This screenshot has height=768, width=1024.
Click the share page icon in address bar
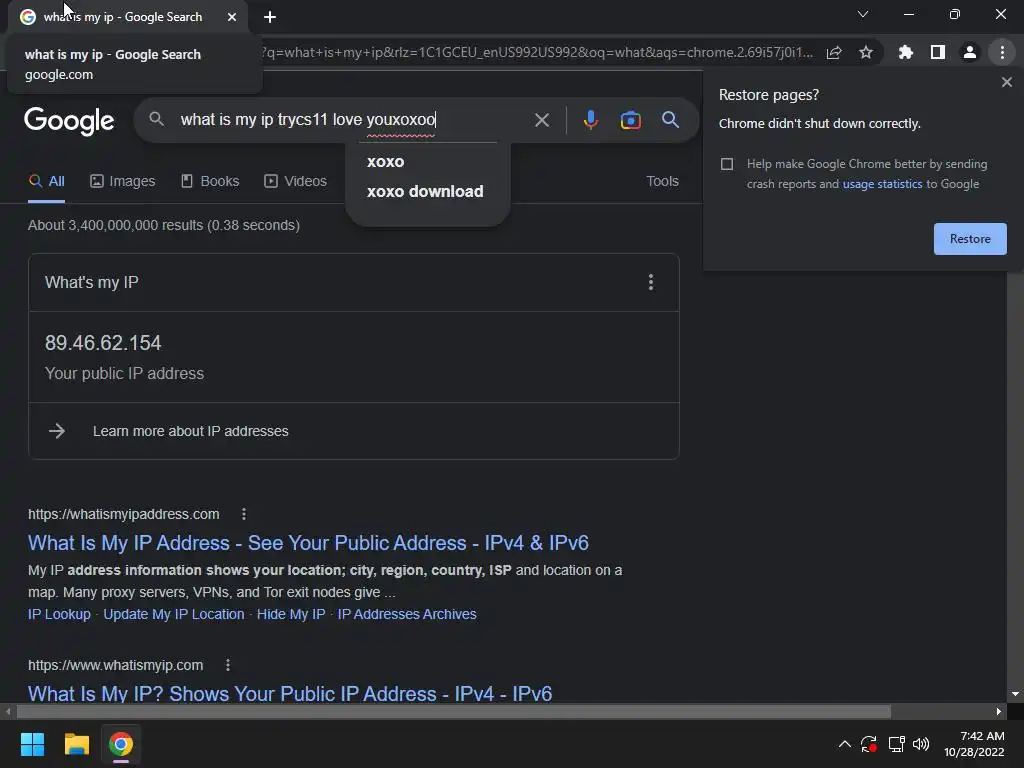click(834, 53)
